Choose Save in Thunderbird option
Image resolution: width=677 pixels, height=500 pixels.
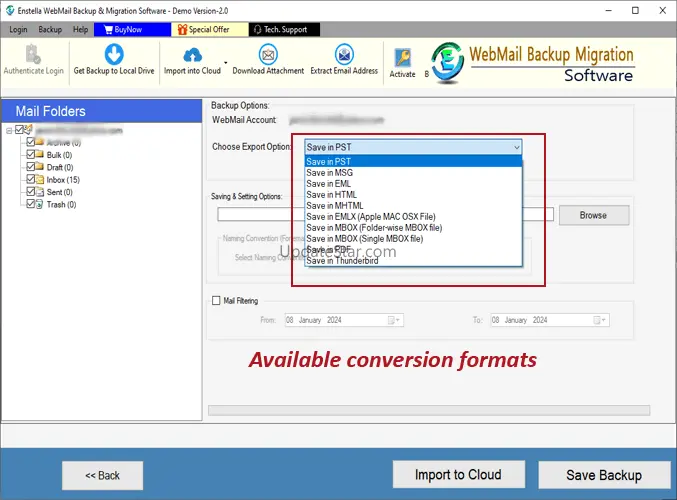click(x=413, y=261)
